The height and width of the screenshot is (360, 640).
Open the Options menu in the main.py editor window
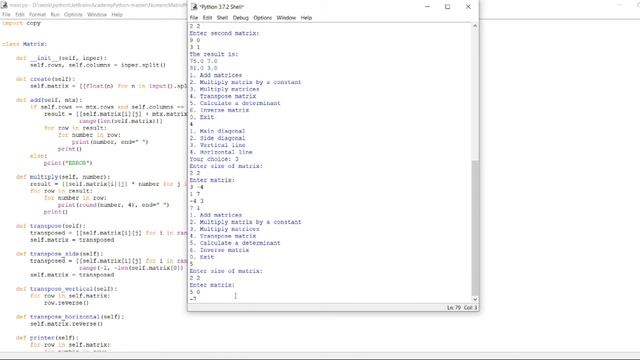(x=73, y=14)
